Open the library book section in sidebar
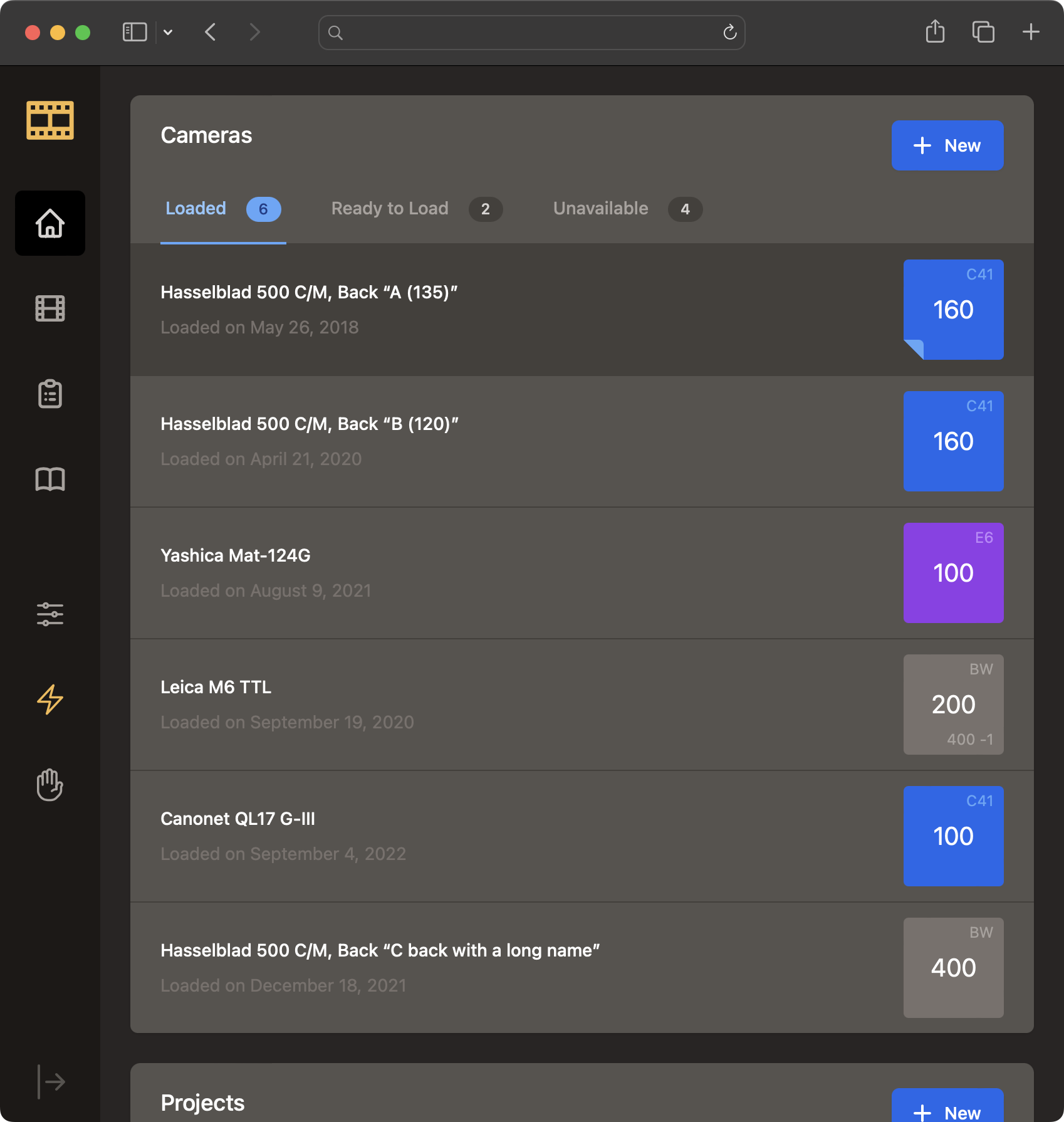The image size is (1064, 1122). tap(50, 480)
